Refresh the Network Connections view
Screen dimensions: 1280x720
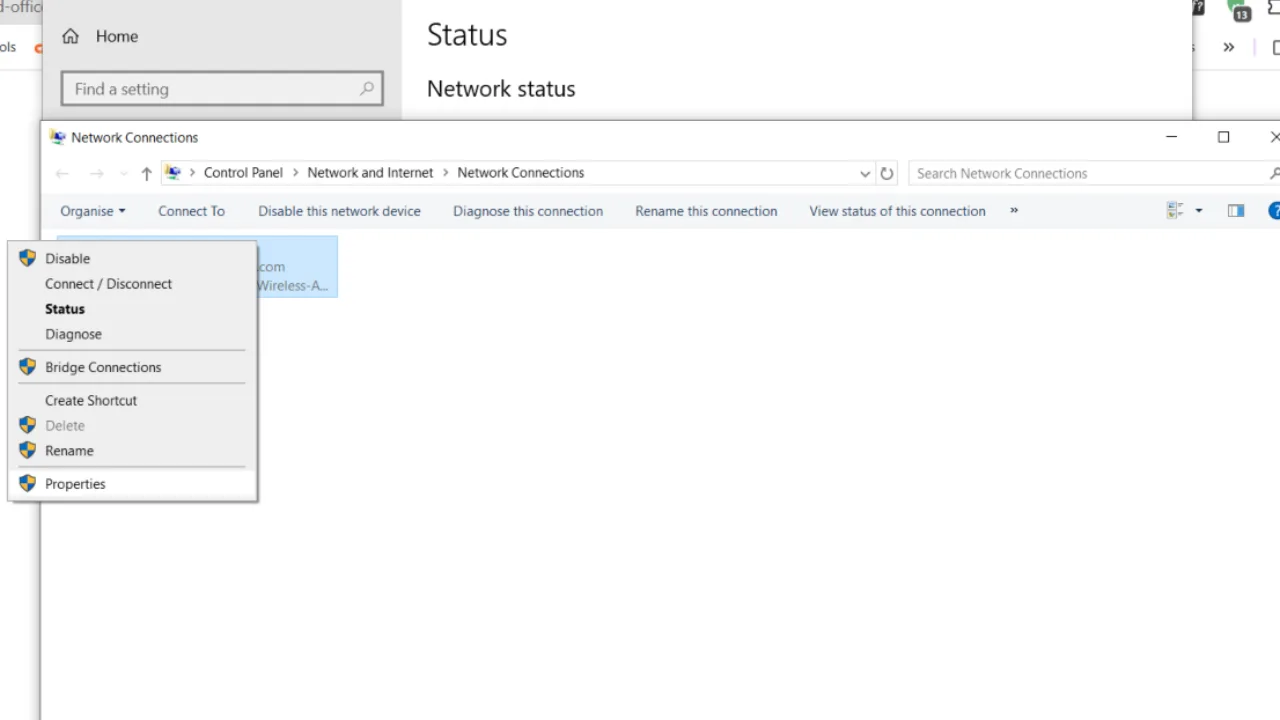point(886,173)
